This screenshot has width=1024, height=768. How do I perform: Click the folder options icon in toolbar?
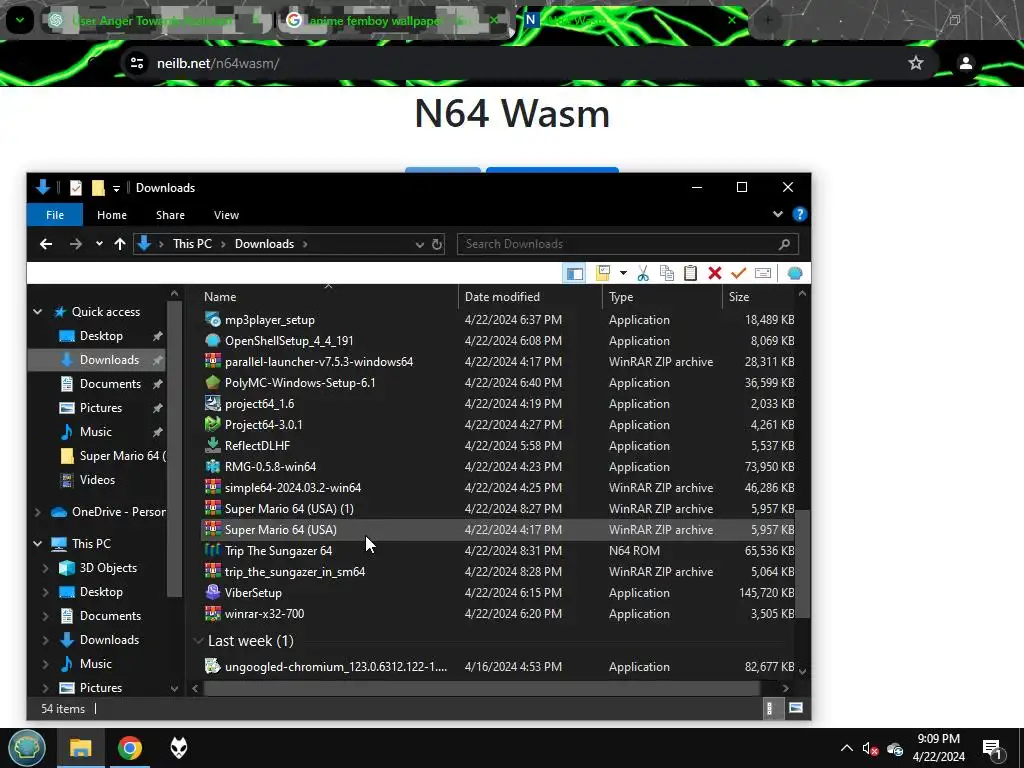(603, 273)
